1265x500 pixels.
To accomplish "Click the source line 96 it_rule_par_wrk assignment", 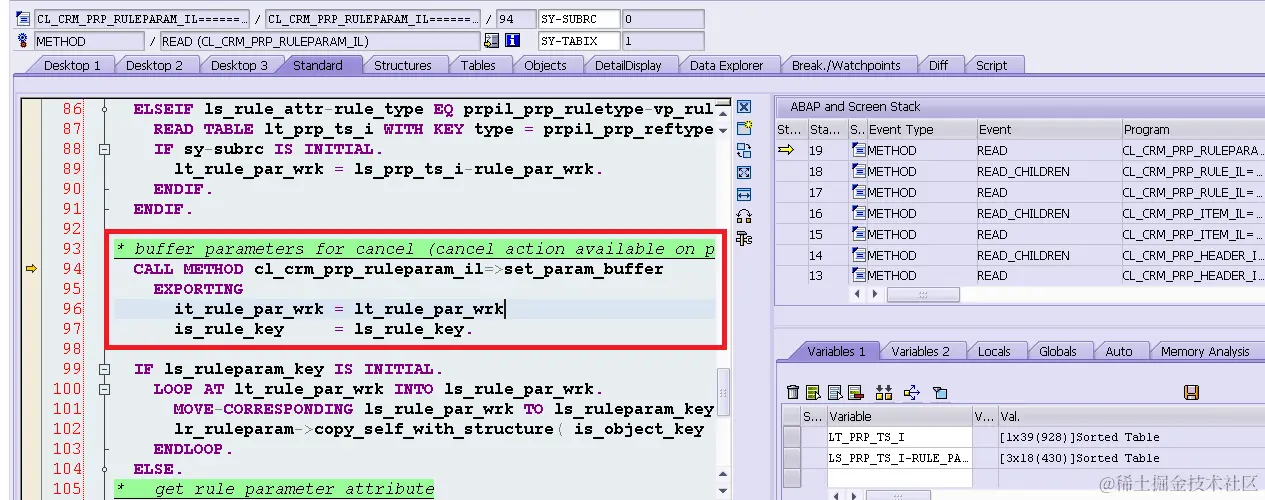I will coord(339,309).
